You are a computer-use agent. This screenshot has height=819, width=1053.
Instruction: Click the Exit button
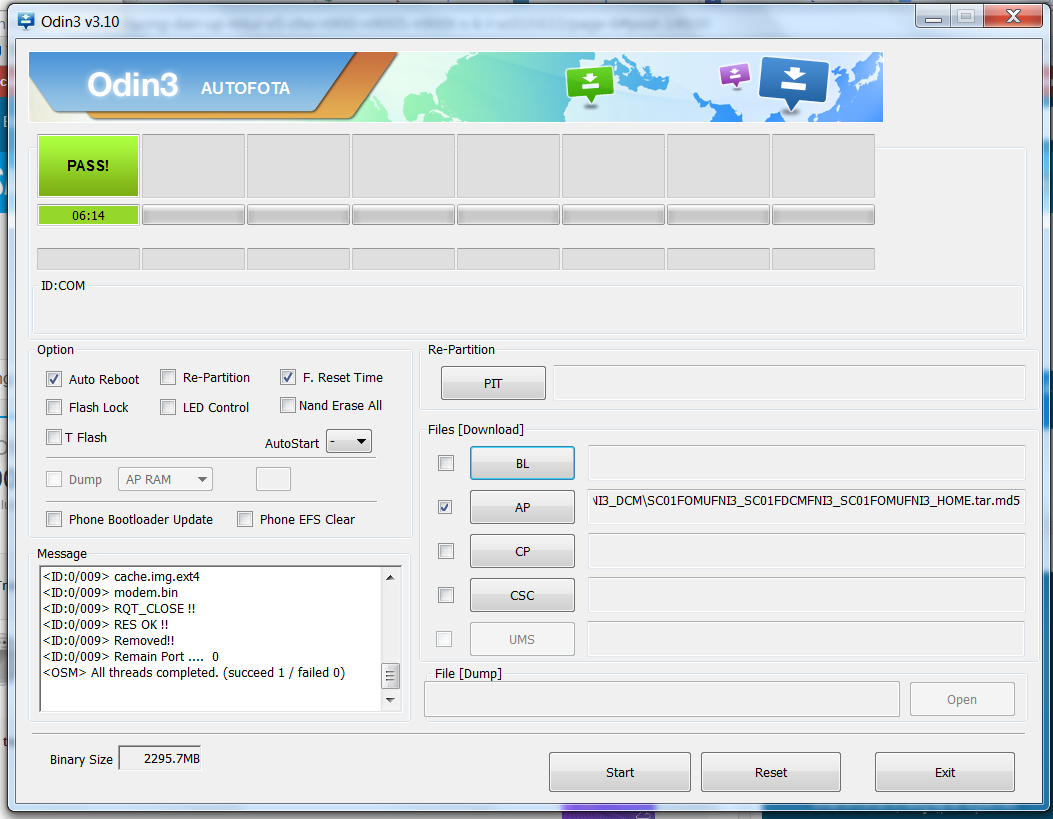click(945, 773)
